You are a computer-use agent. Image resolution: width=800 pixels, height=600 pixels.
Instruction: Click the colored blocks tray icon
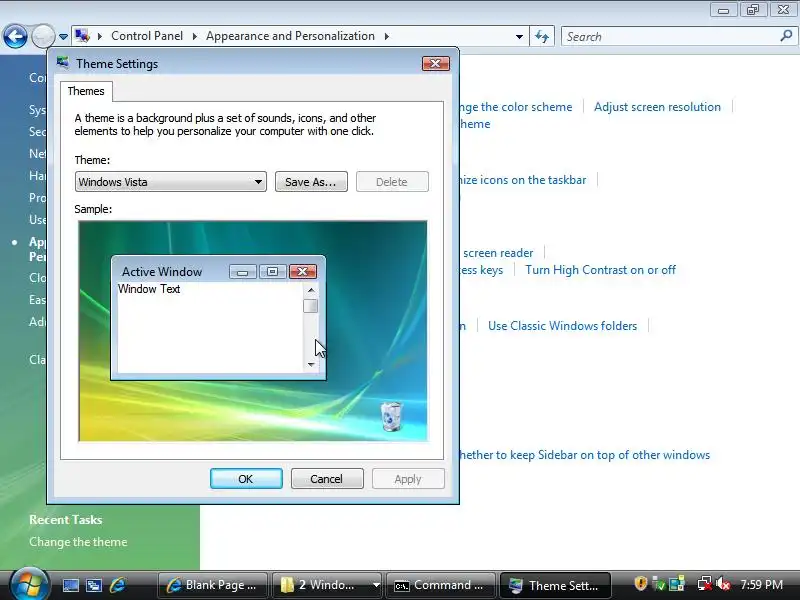(x=677, y=584)
